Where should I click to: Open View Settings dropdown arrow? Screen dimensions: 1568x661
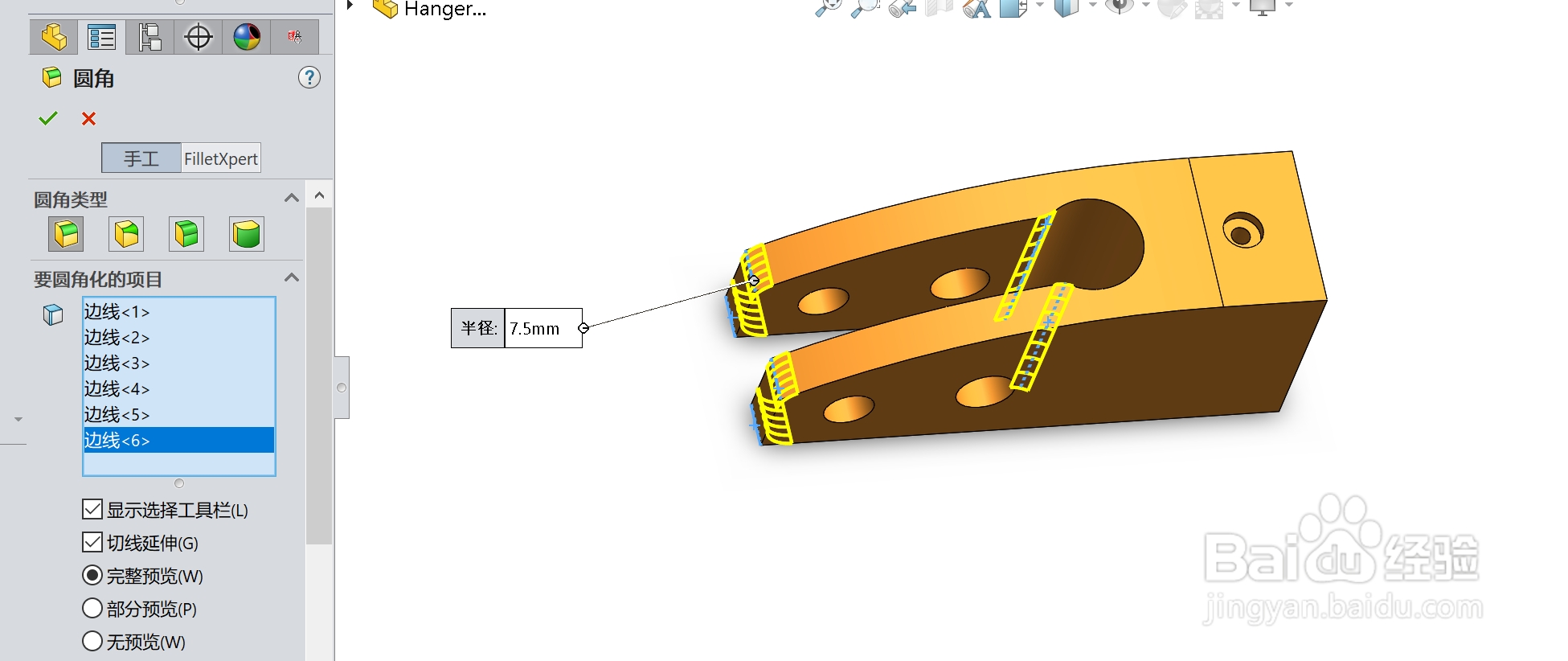tap(1288, 6)
